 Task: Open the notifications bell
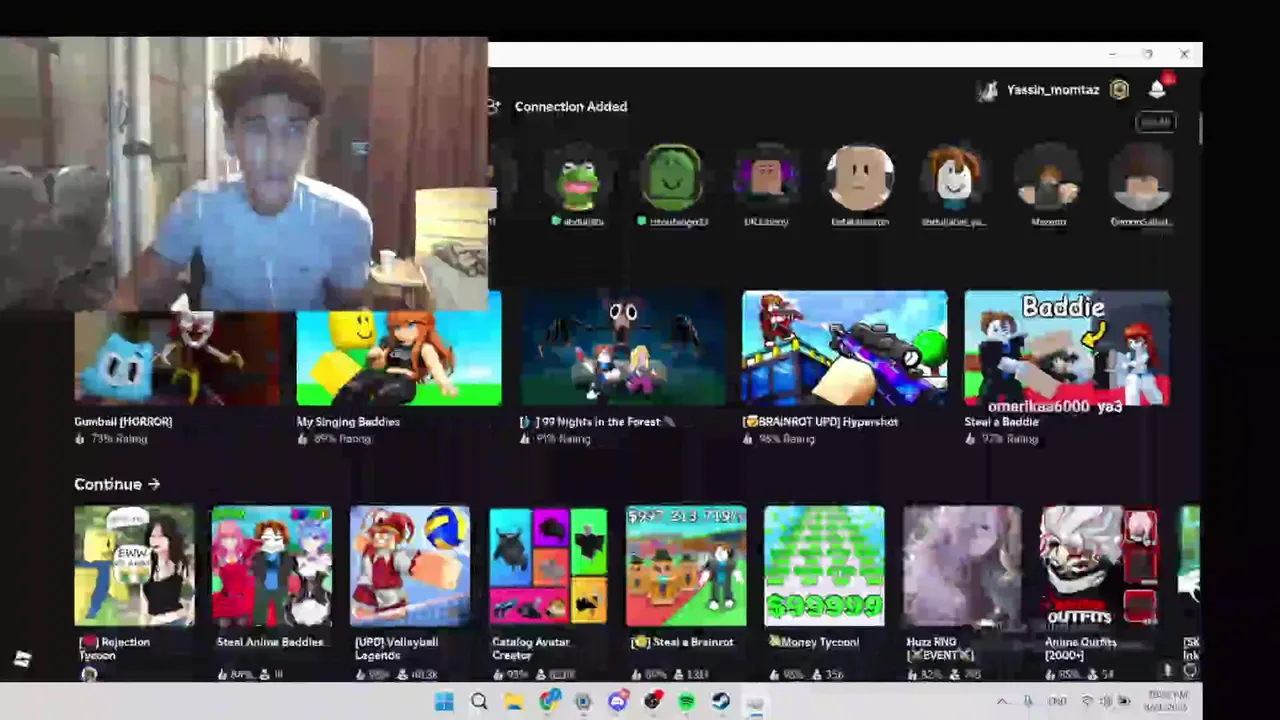pos(1157,90)
